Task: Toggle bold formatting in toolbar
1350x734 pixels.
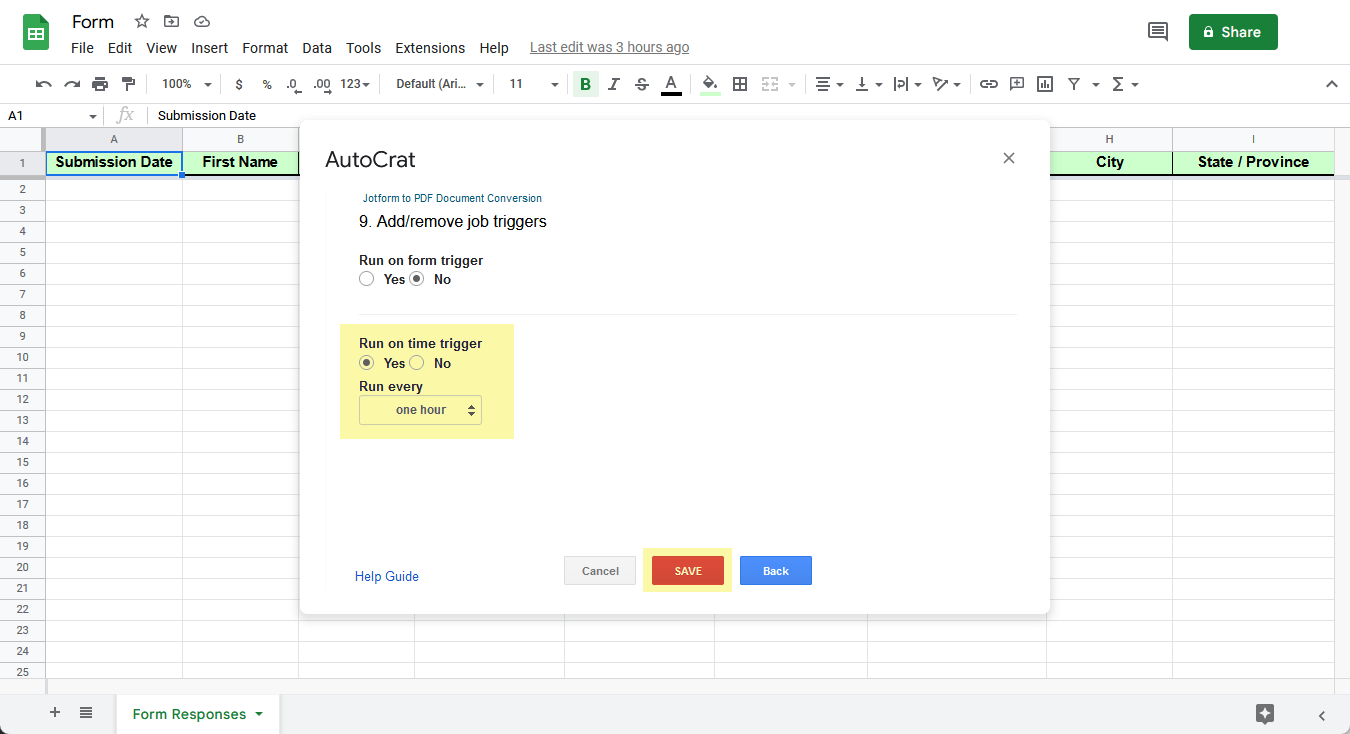Action: pyautogui.click(x=585, y=84)
